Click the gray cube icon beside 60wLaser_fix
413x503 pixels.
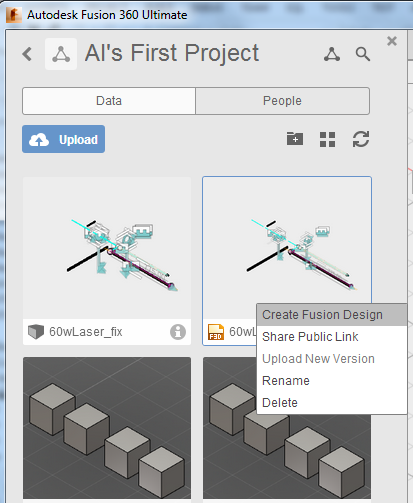[x=36, y=332]
